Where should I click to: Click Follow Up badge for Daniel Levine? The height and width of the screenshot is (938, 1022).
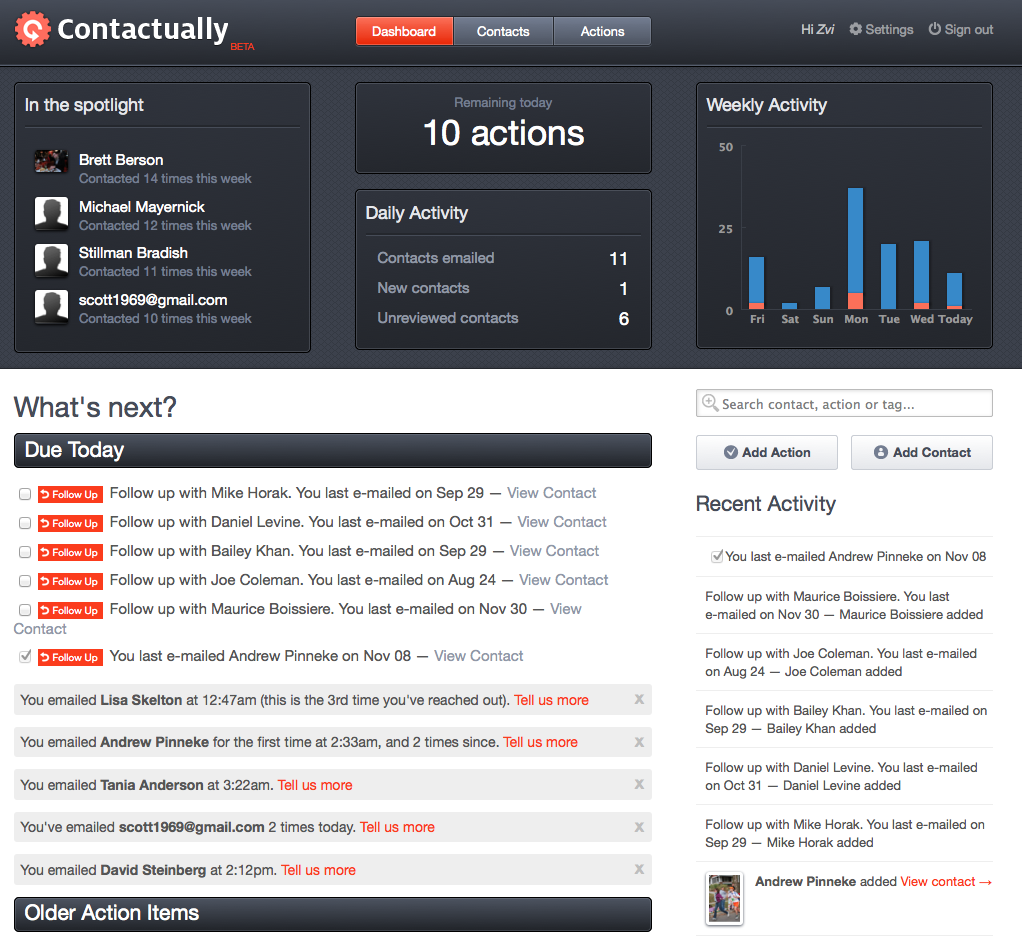click(x=70, y=523)
